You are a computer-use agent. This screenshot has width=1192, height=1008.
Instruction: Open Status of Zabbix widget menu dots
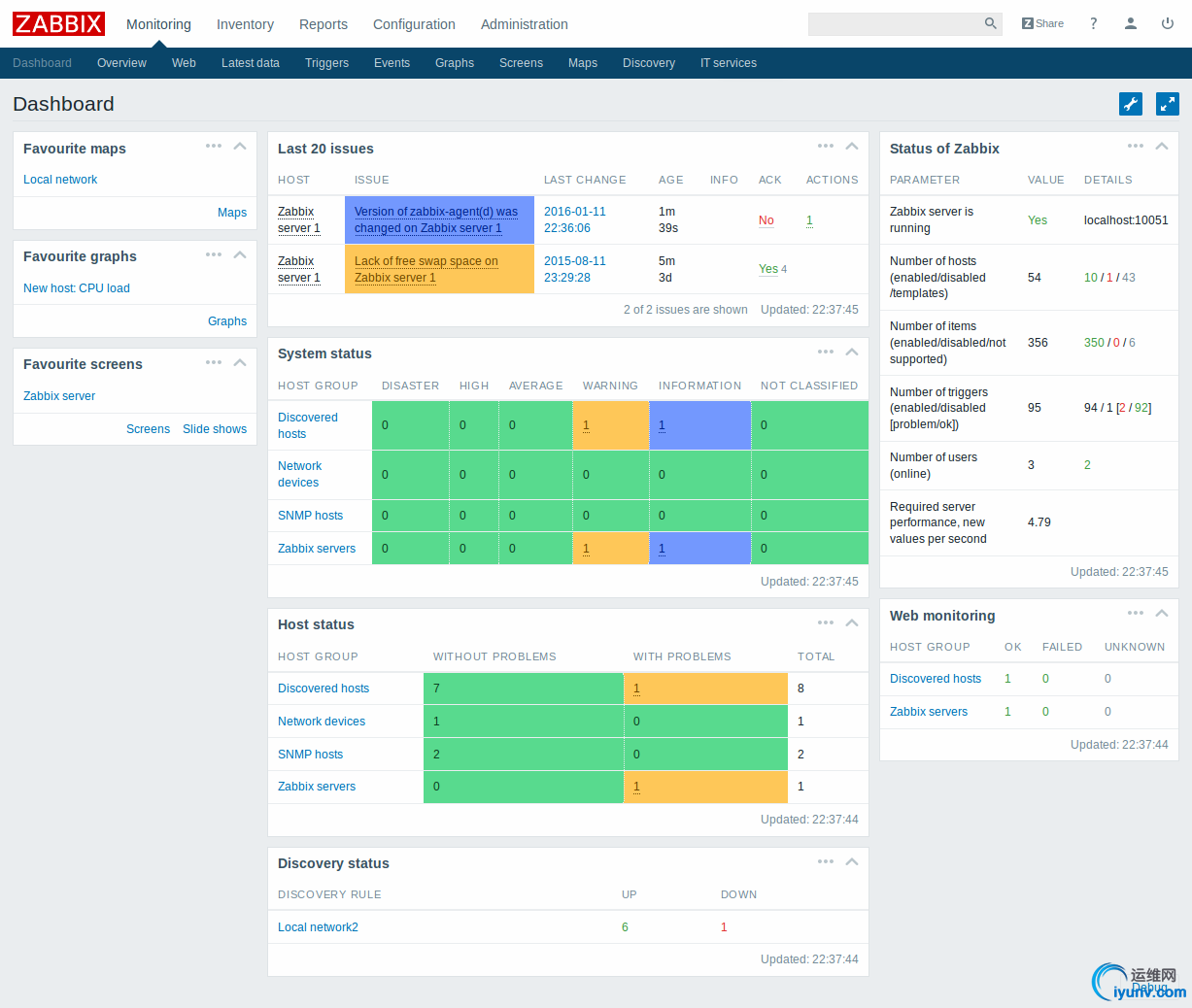coord(1136,146)
